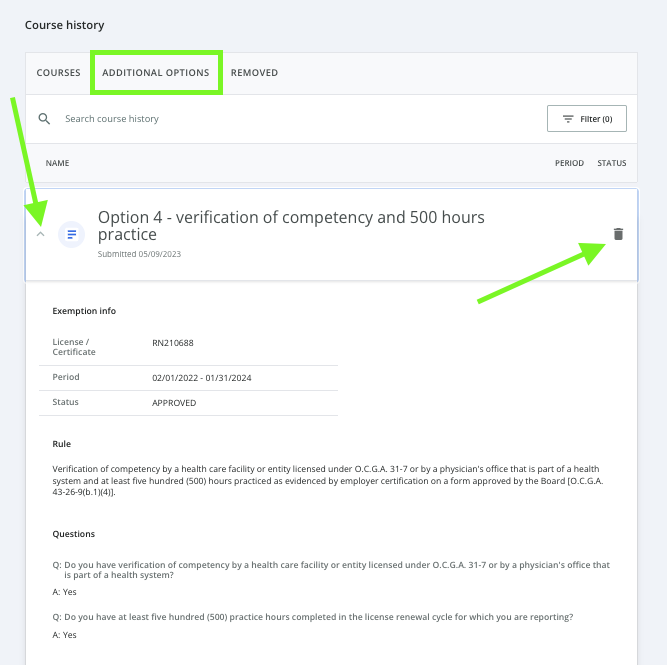Click the Submitted 05/09/2023 date text

[x=139, y=254]
